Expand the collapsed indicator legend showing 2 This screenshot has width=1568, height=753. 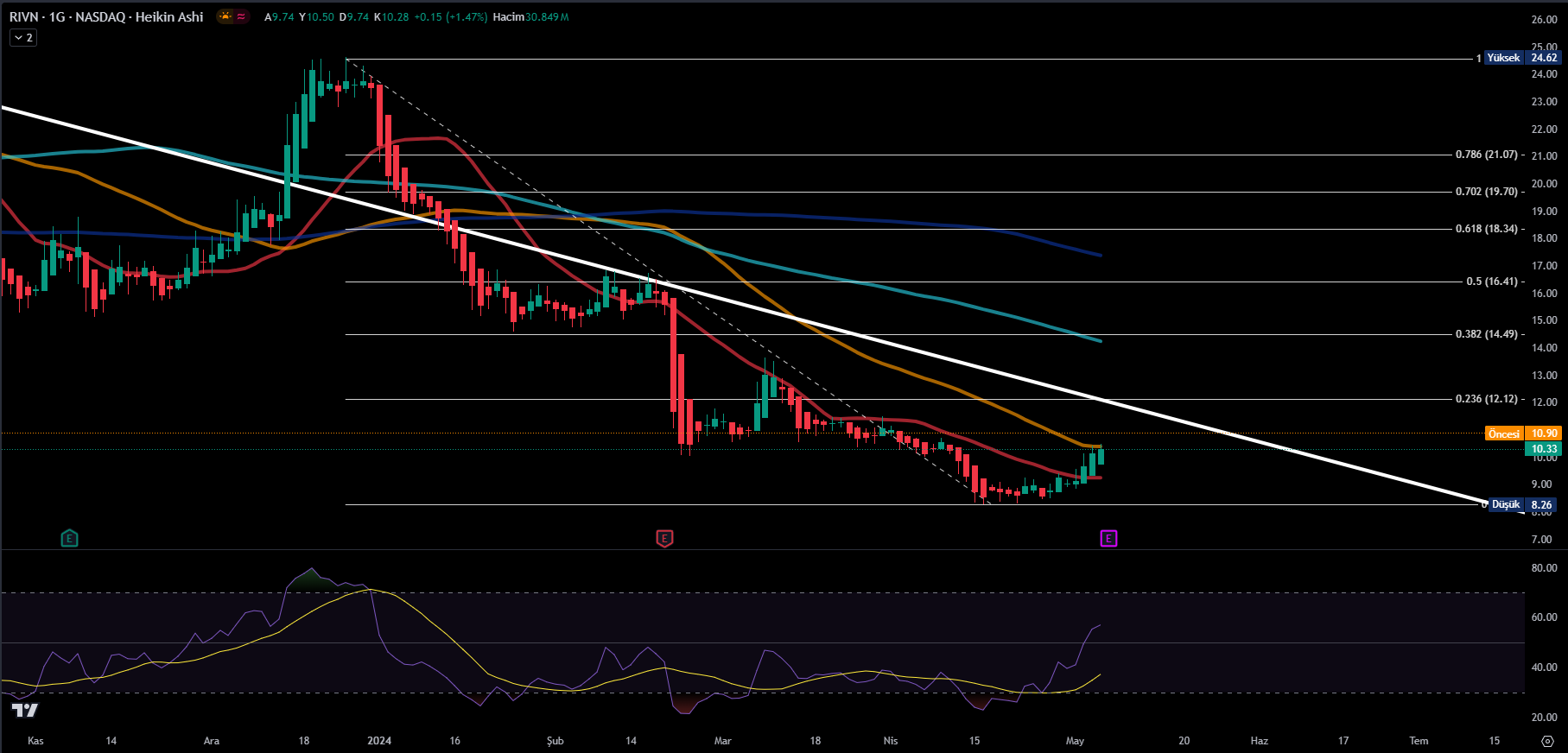(x=23, y=38)
